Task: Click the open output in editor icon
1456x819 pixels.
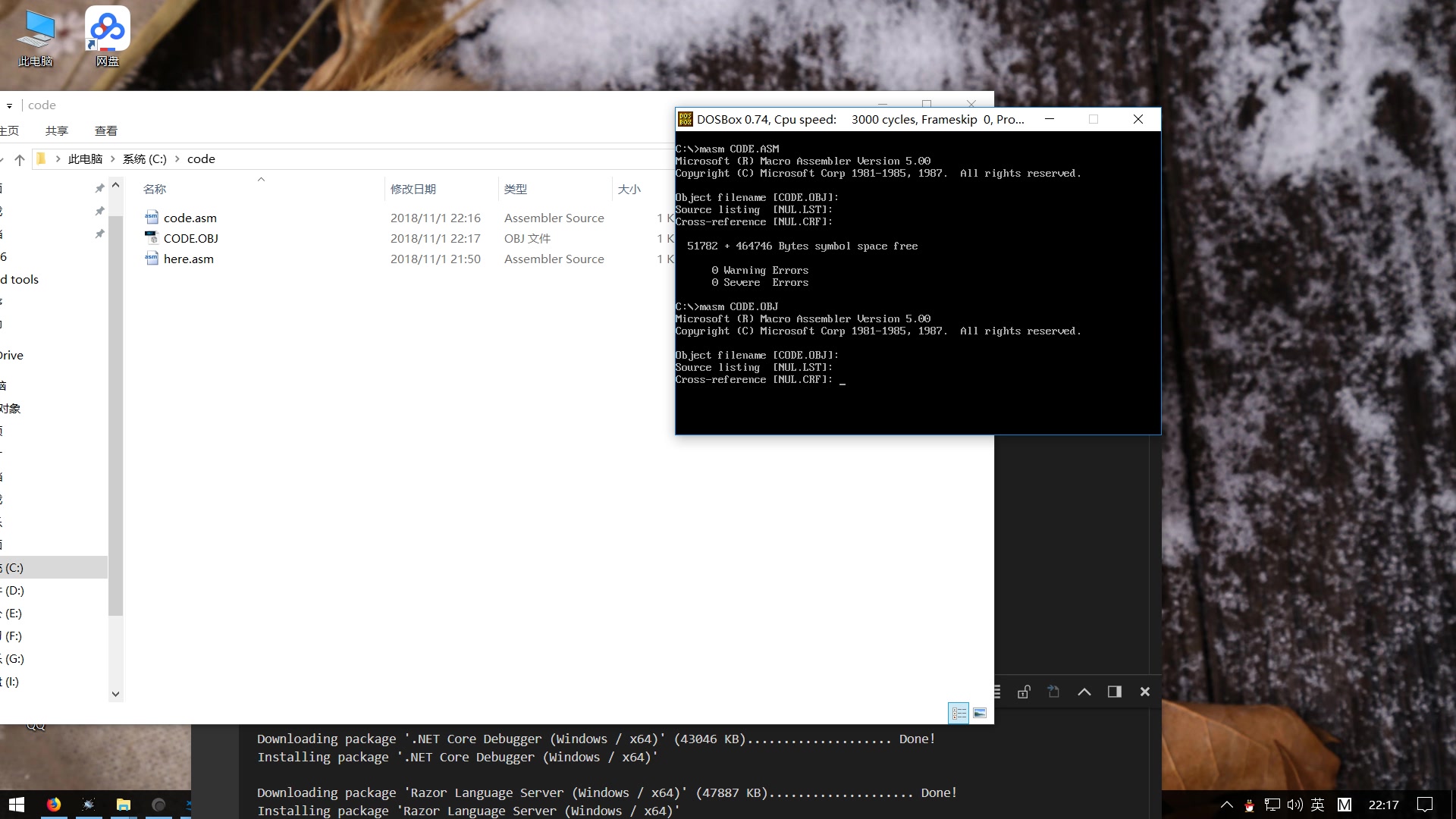Action: point(1053,691)
